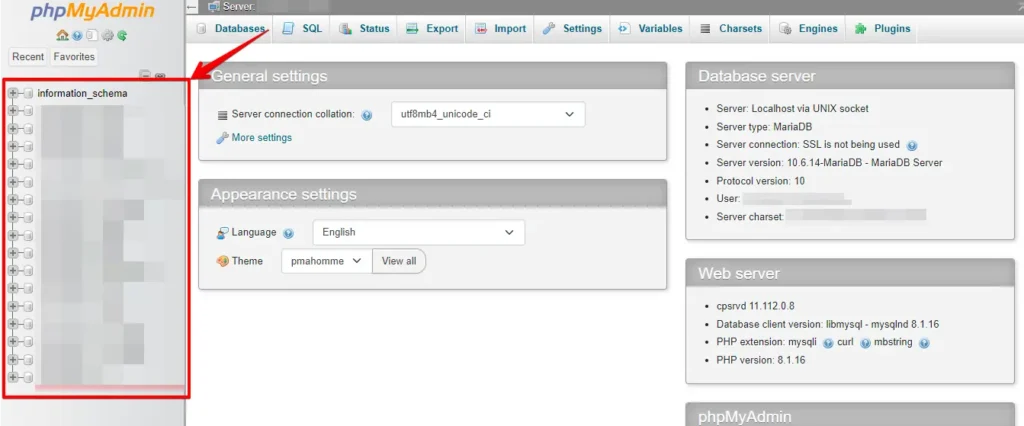Click the information_schema database cylinder icon
This screenshot has height=426, width=1024.
pos(28,93)
